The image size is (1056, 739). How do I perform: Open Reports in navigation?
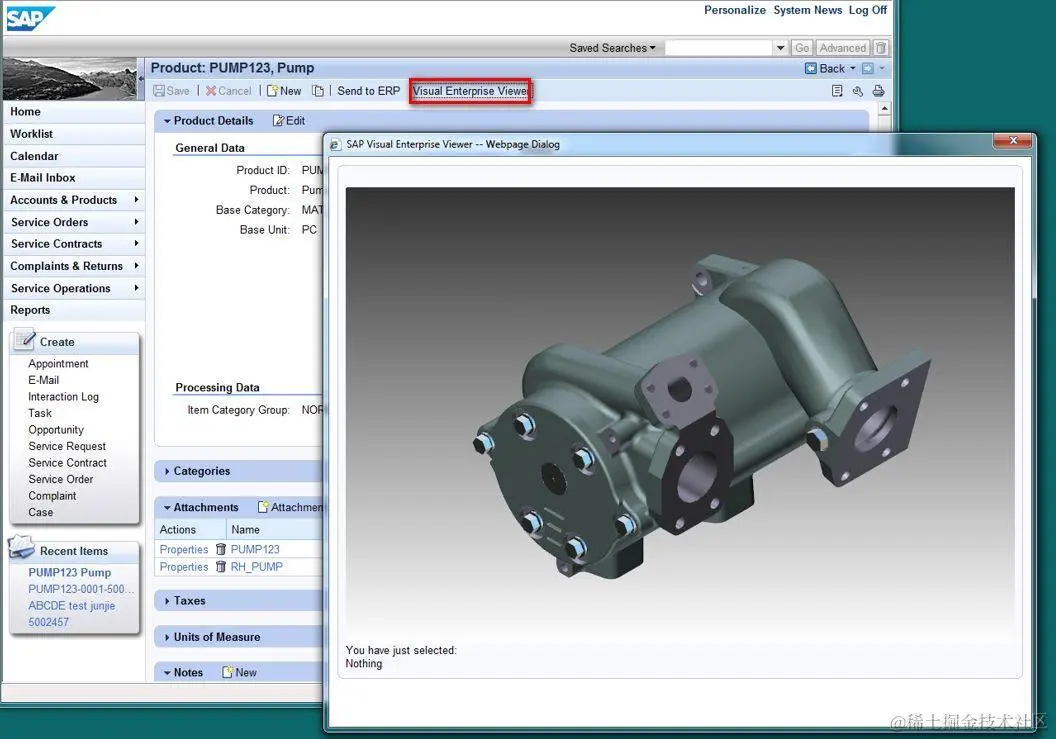(x=30, y=310)
